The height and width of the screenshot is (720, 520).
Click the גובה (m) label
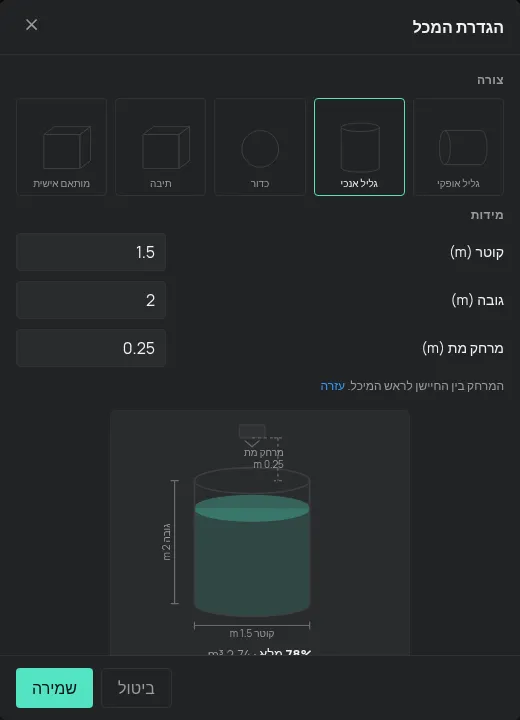(x=478, y=300)
